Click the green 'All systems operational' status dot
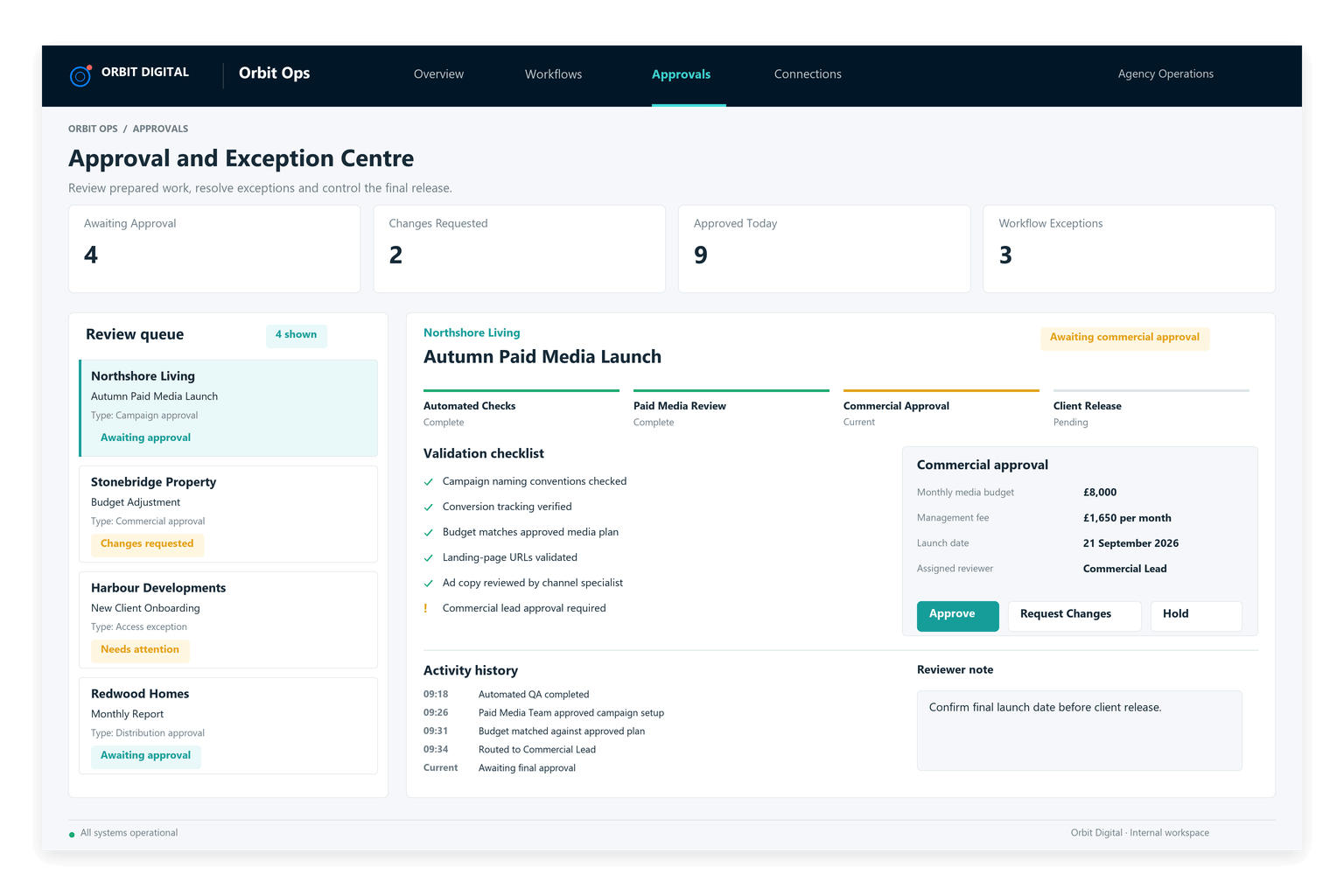 72,835
